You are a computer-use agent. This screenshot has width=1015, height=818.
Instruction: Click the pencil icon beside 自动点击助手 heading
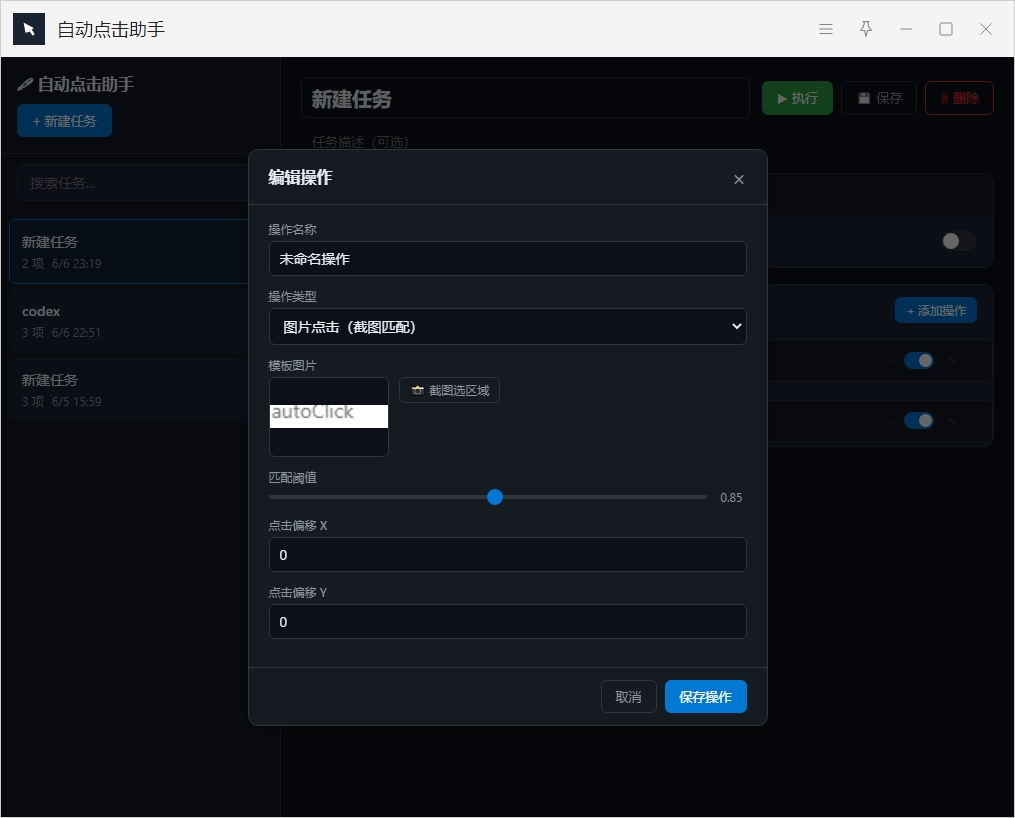coord(25,84)
